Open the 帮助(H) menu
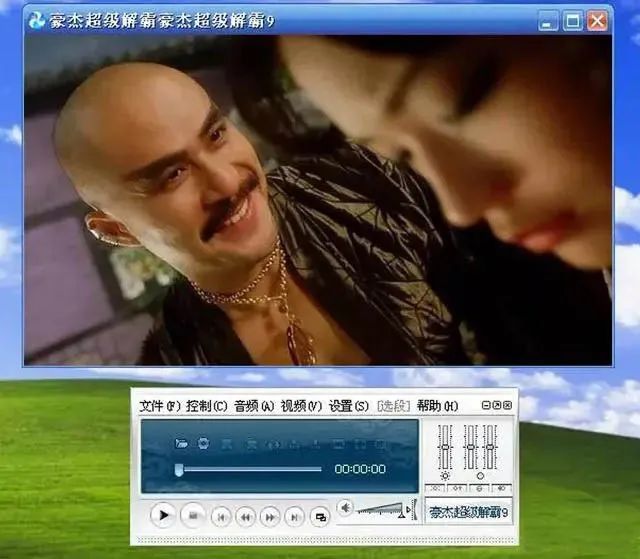 (438, 406)
